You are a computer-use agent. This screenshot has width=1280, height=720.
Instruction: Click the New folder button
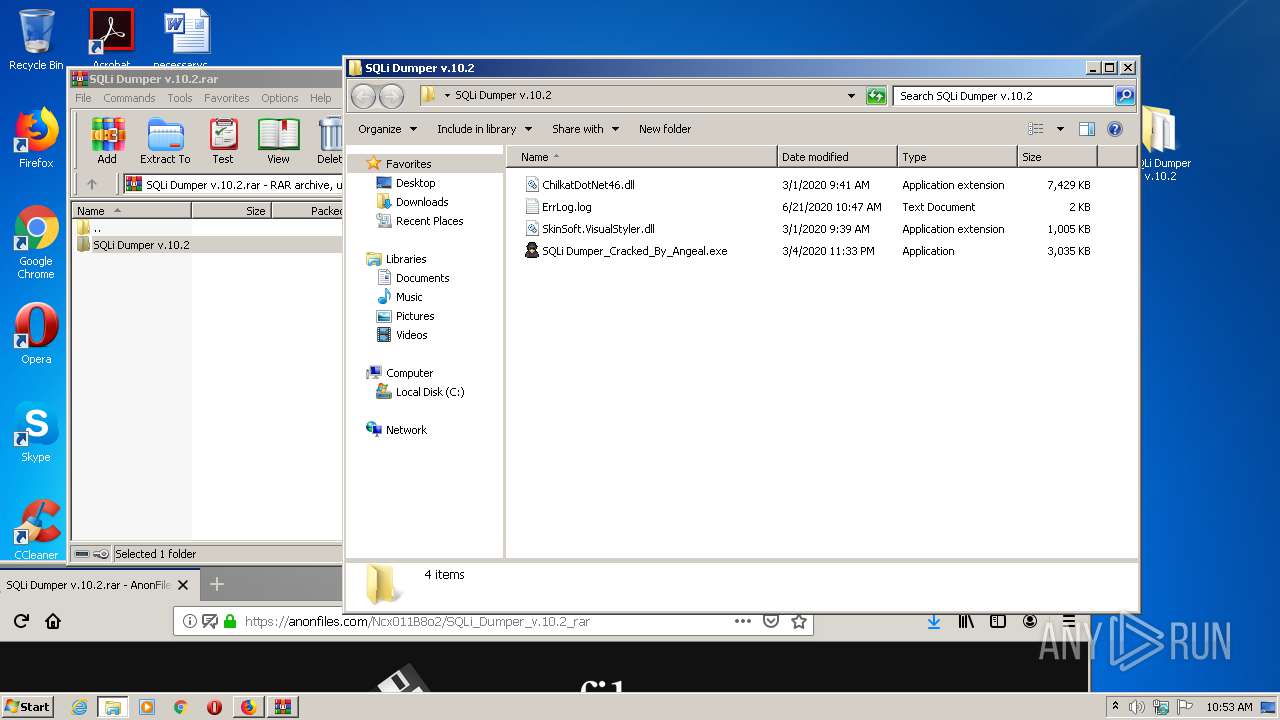pos(665,129)
